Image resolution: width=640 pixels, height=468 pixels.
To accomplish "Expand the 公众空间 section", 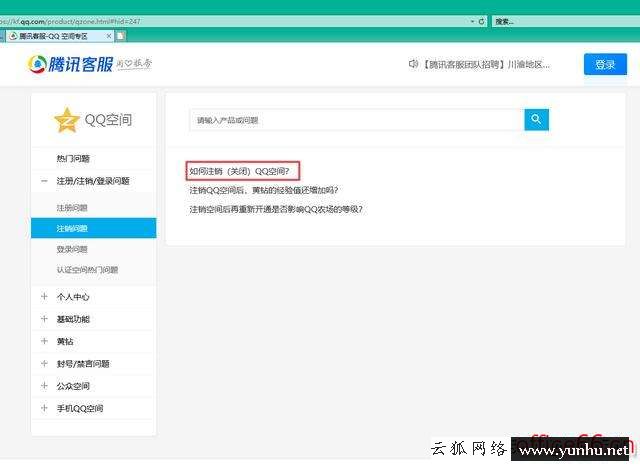I will click(x=44, y=386).
